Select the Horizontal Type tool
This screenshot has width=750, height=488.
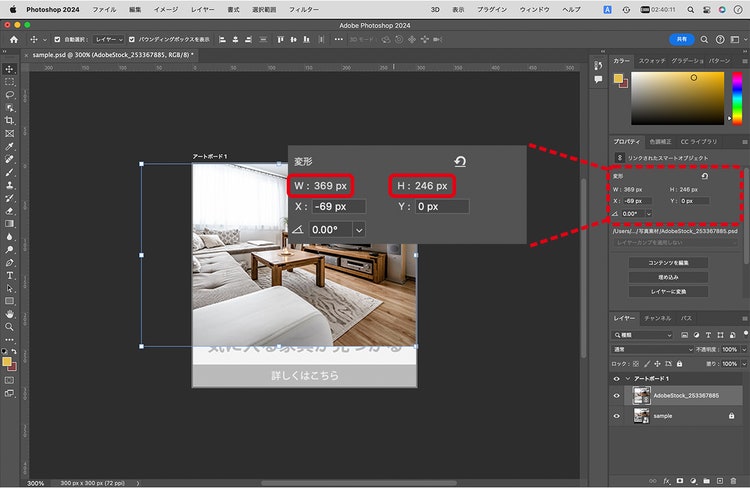[x=10, y=276]
